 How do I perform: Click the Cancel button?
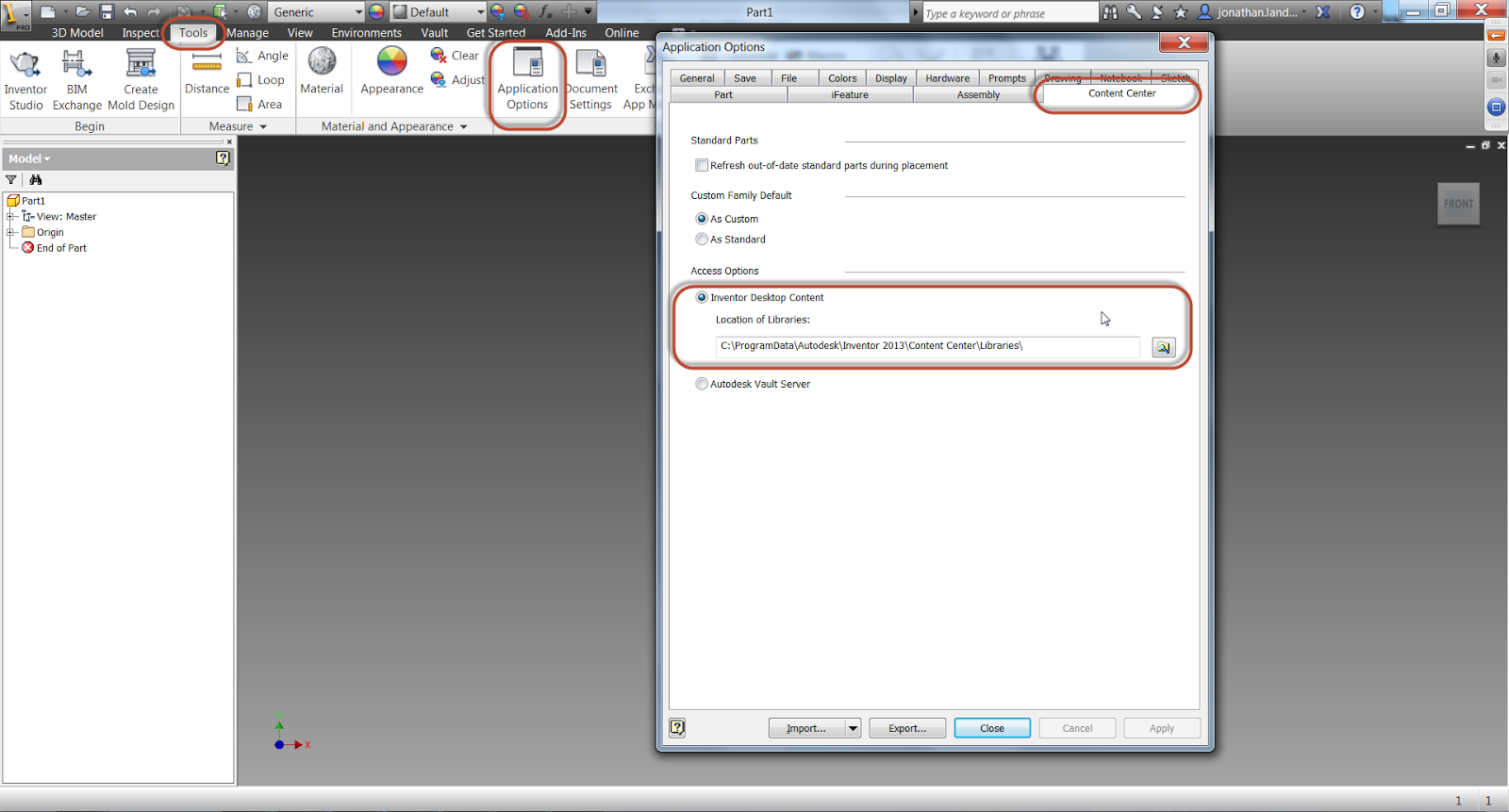[x=1077, y=728]
